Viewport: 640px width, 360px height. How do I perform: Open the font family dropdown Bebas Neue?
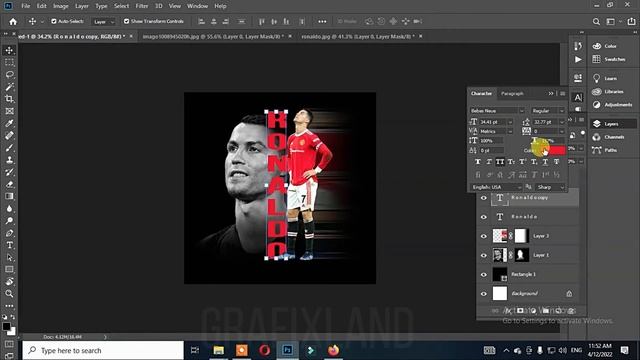tap(497, 111)
